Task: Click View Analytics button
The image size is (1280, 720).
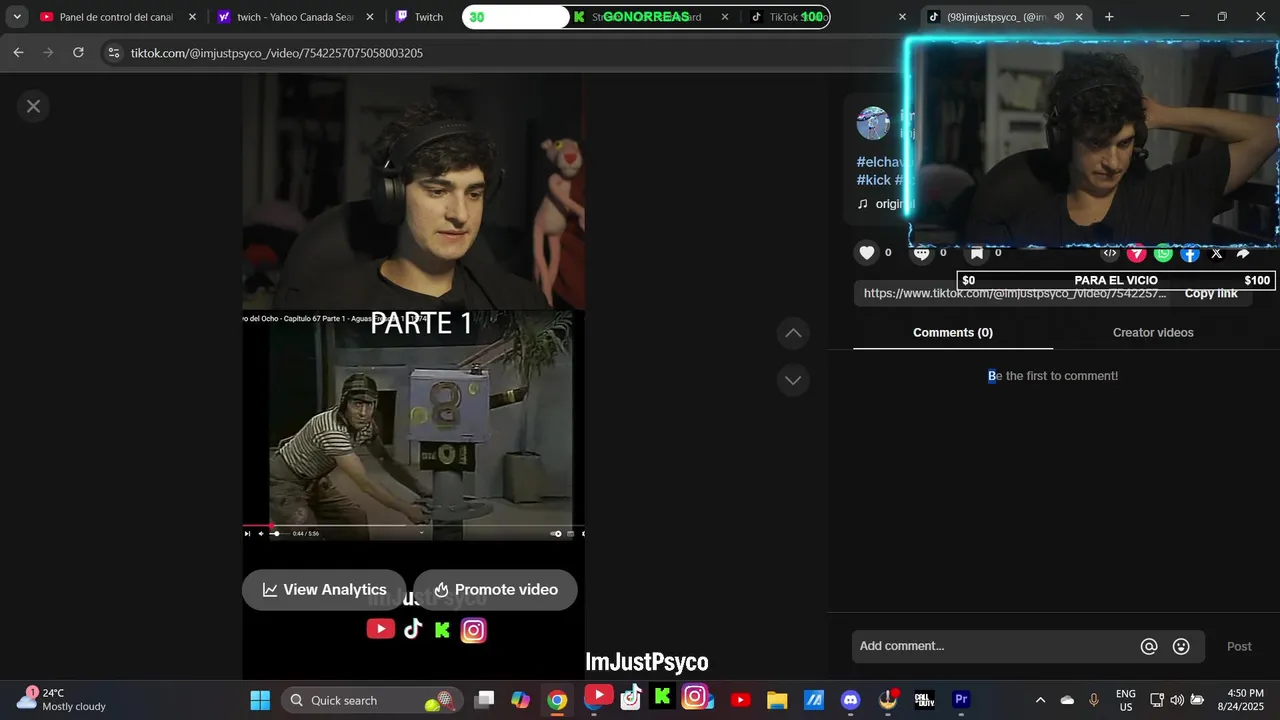Action: click(x=324, y=590)
